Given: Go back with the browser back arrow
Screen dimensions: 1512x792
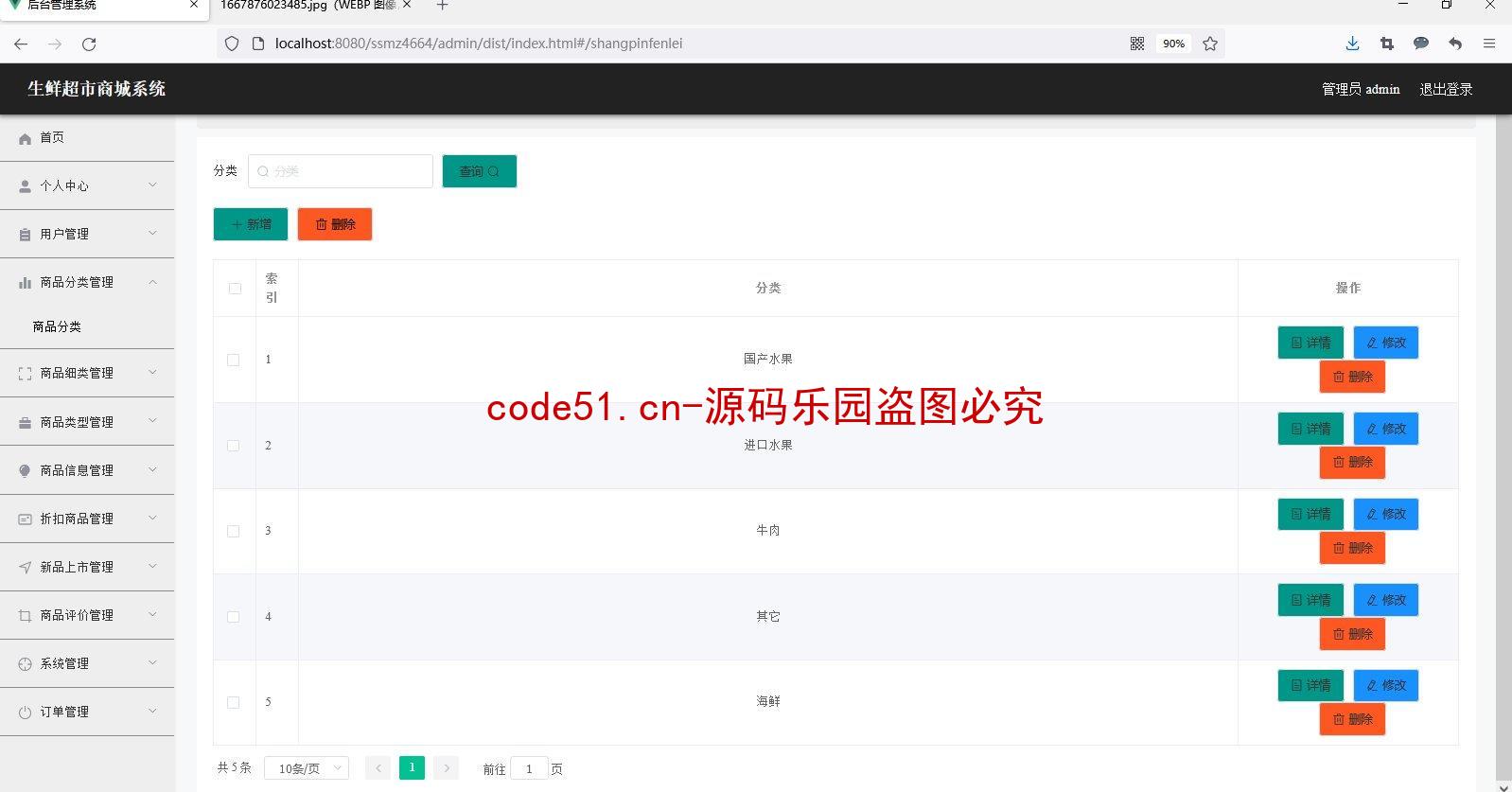Looking at the screenshot, I should (21, 44).
